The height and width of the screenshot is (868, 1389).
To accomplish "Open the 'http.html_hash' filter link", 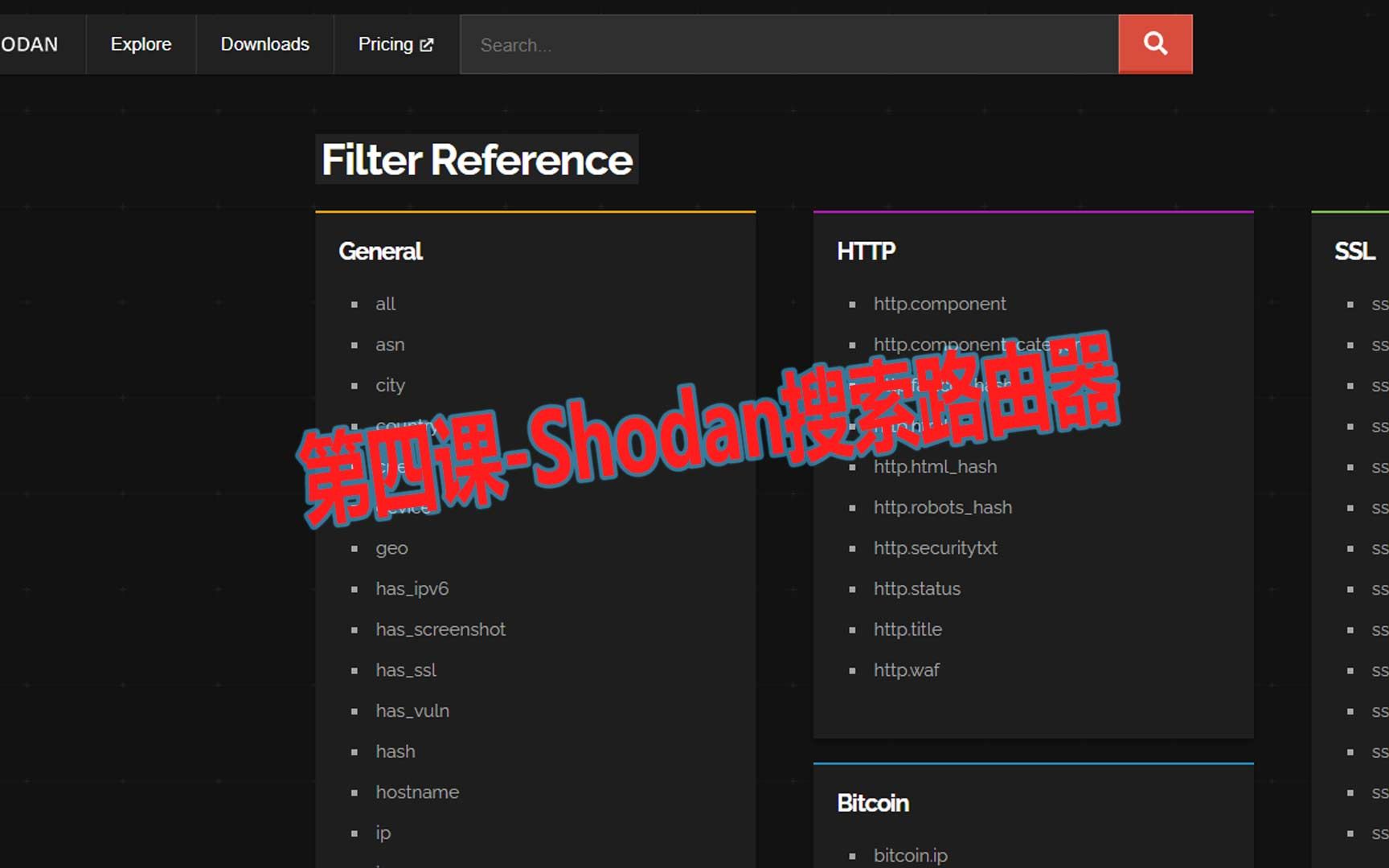I will tap(935, 467).
